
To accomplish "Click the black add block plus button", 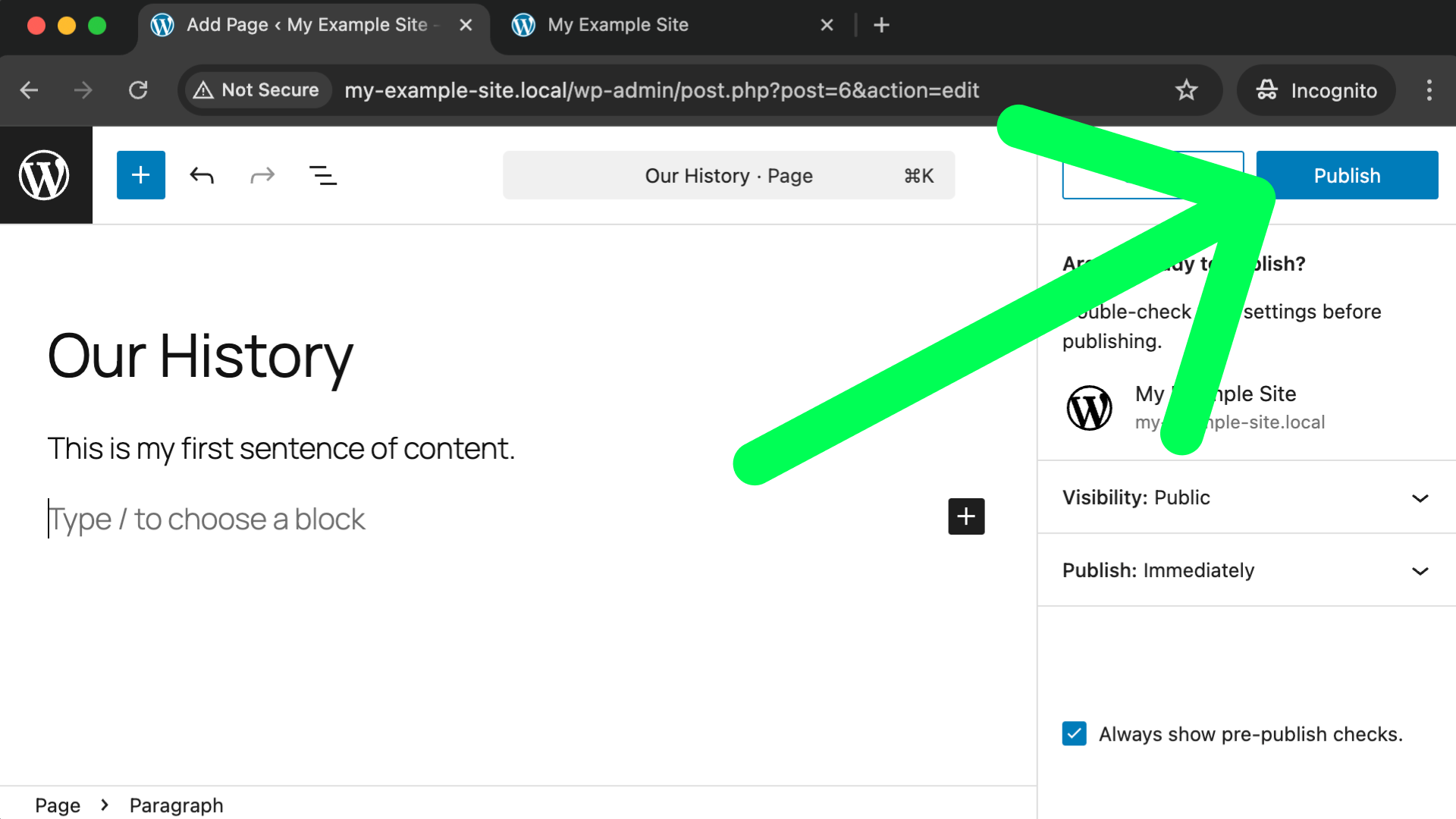I will tap(966, 516).
